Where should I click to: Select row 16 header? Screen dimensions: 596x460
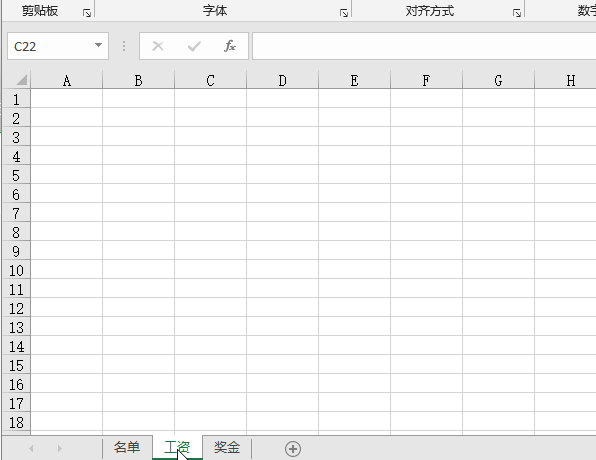(16, 384)
